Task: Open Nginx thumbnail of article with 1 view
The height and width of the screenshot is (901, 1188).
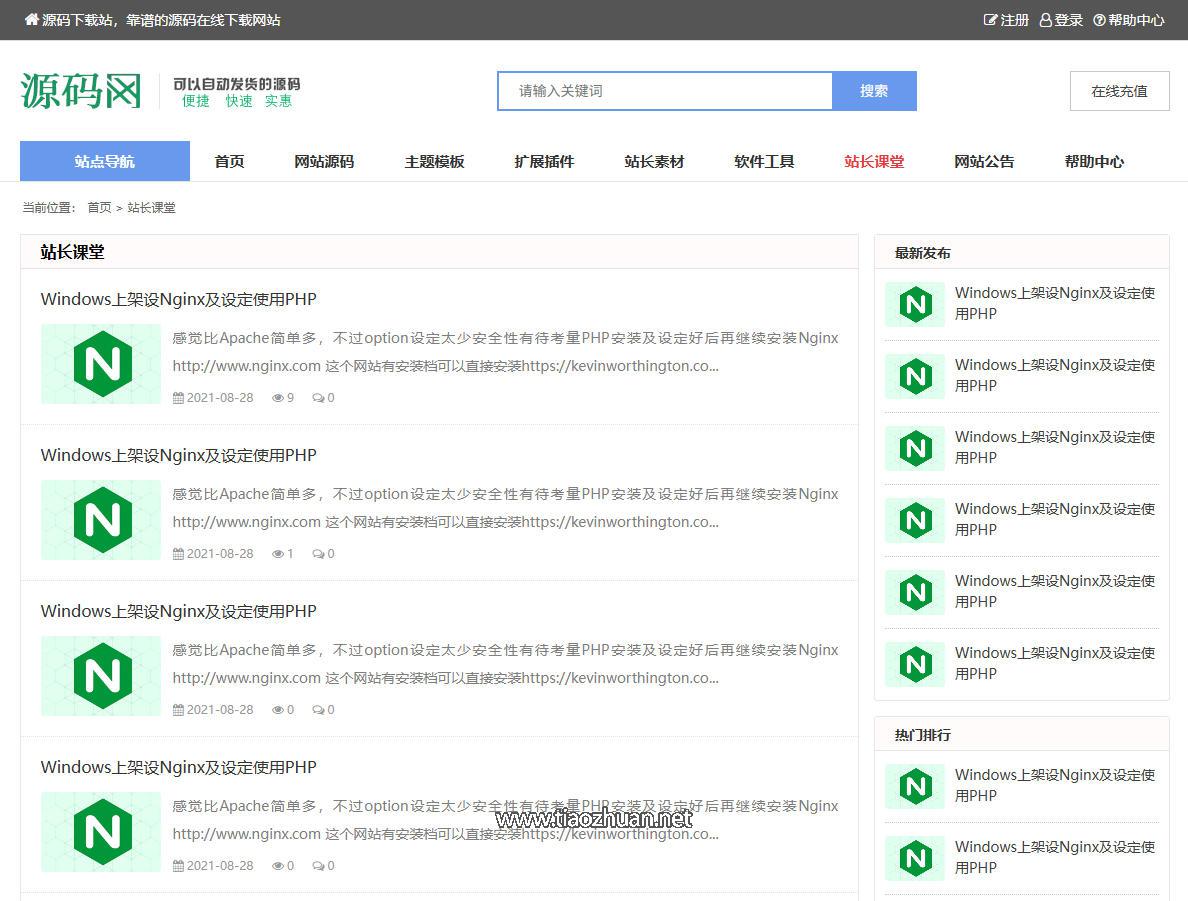Action: [101, 520]
